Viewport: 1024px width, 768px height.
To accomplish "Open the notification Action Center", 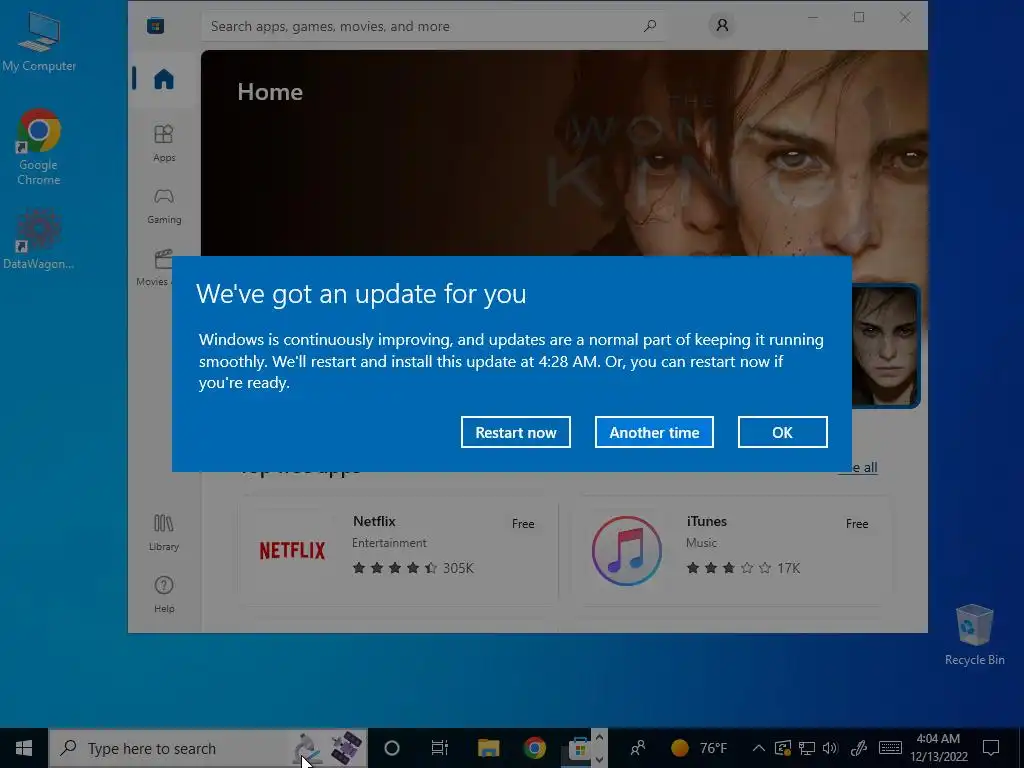I will pos(991,748).
